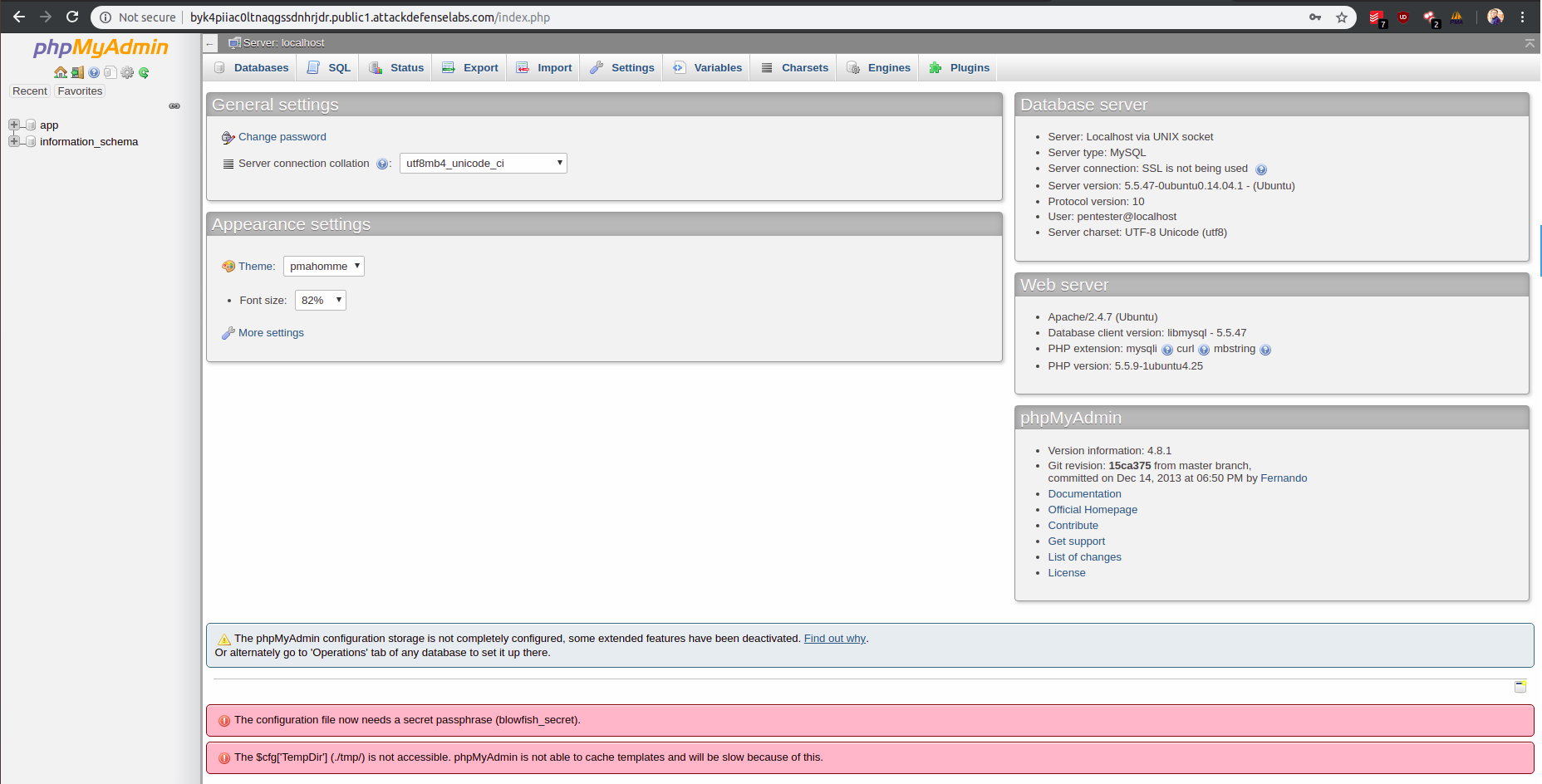Click the Recent tables button
This screenshot has width=1542, height=784.
click(x=30, y=91)
